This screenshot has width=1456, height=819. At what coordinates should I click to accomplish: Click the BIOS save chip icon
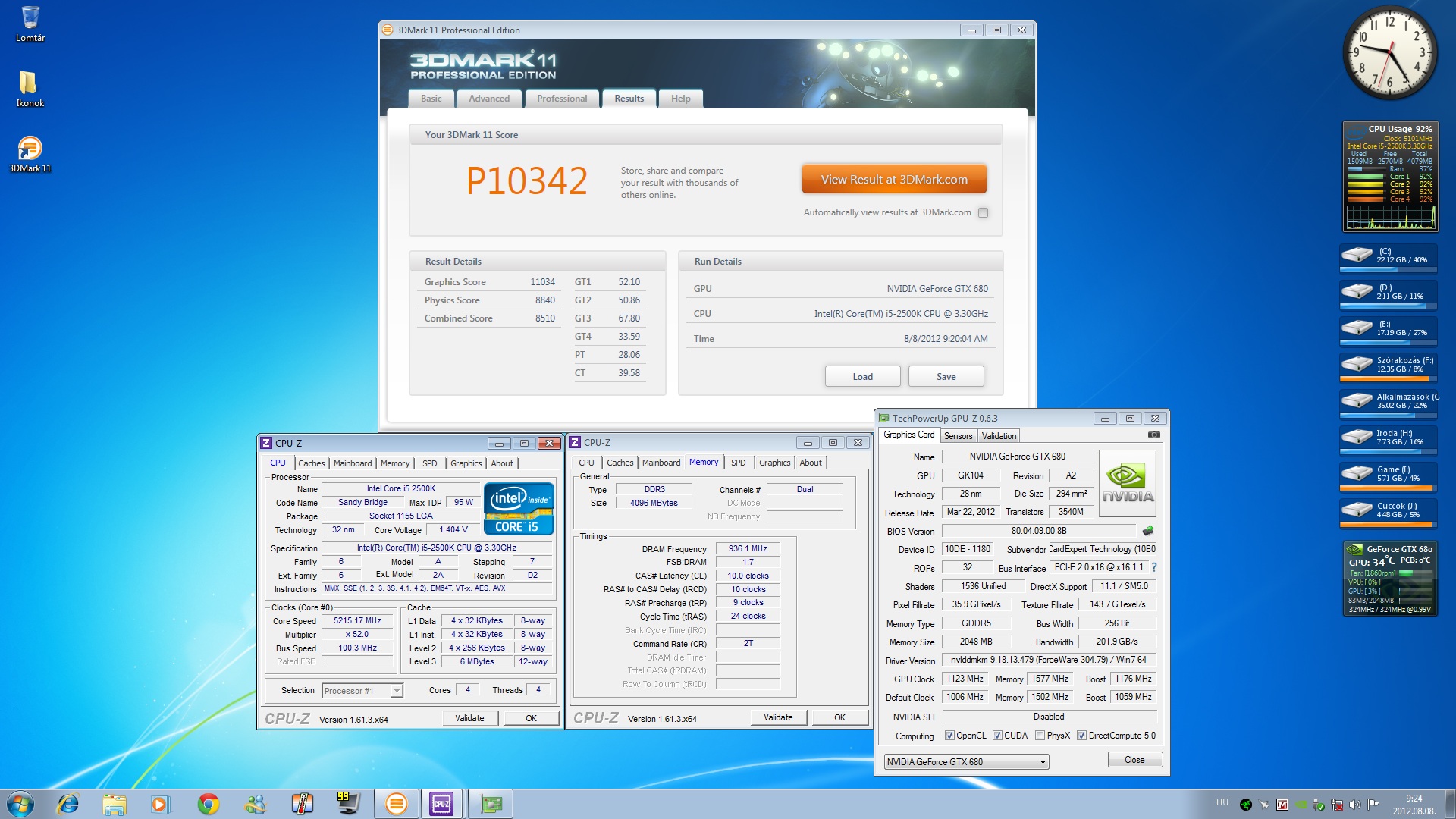1148,531
